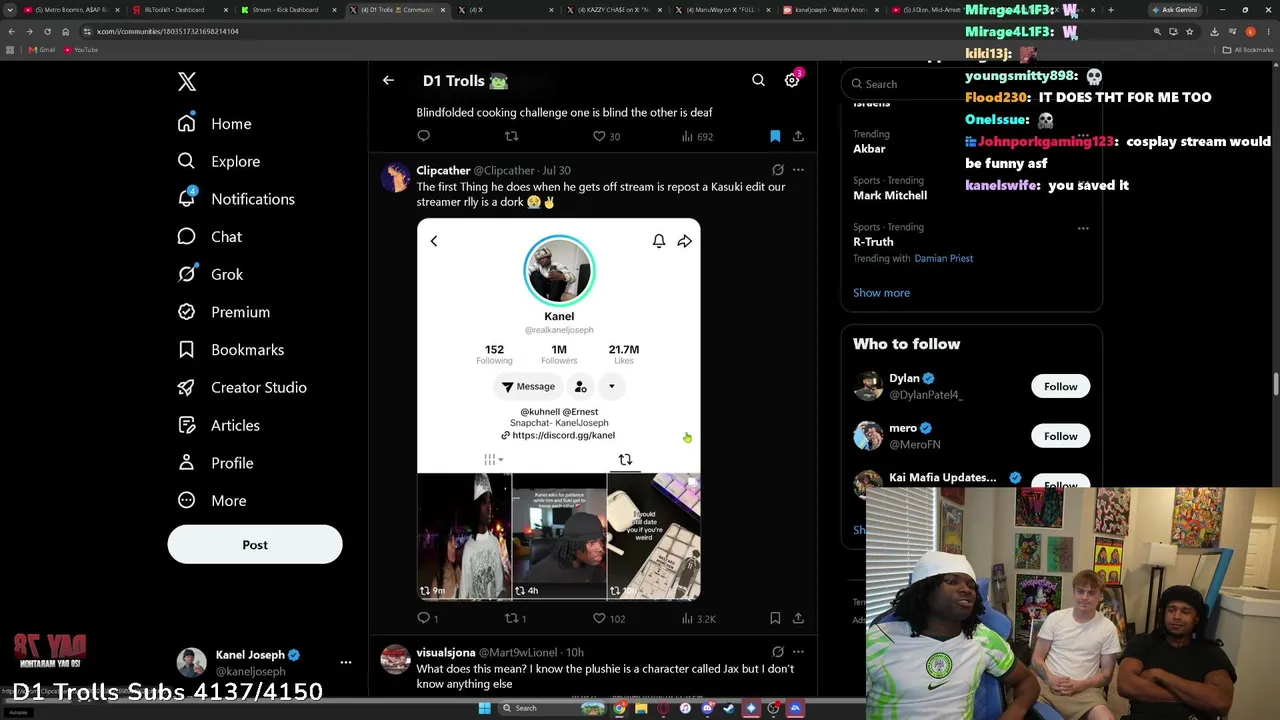The image size is (1280, 720).
Task: Bookmark Clipcather's post
Action: pyautogui.click(x=775, y=619)
